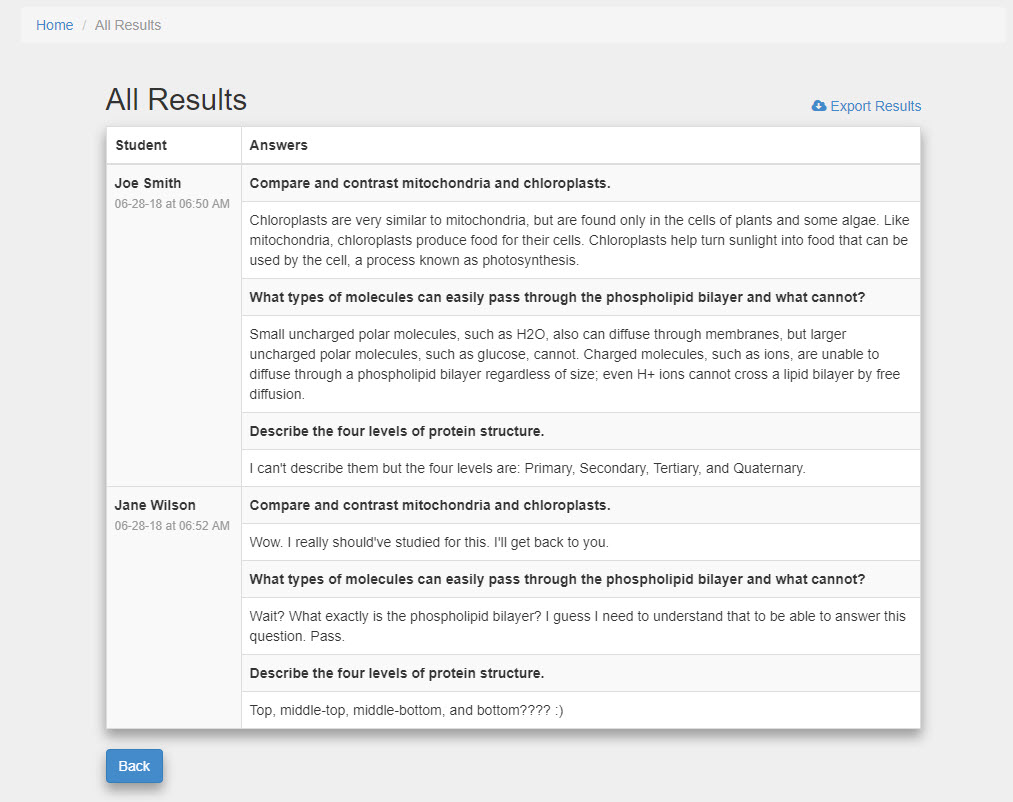Click the large All Results page heading
This screenshot has width=1013, height=802.
176,100
